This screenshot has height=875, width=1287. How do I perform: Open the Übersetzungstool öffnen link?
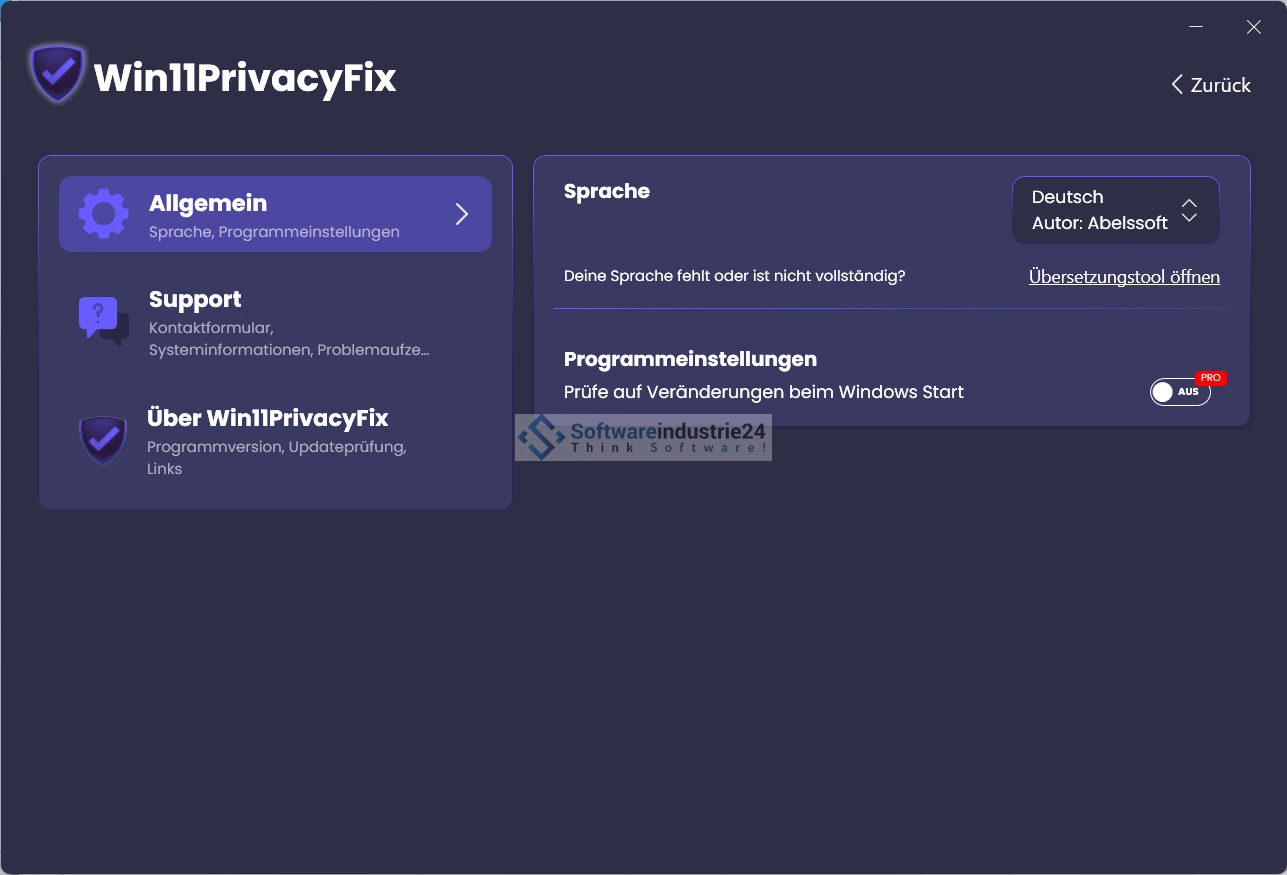[1124, 277]
